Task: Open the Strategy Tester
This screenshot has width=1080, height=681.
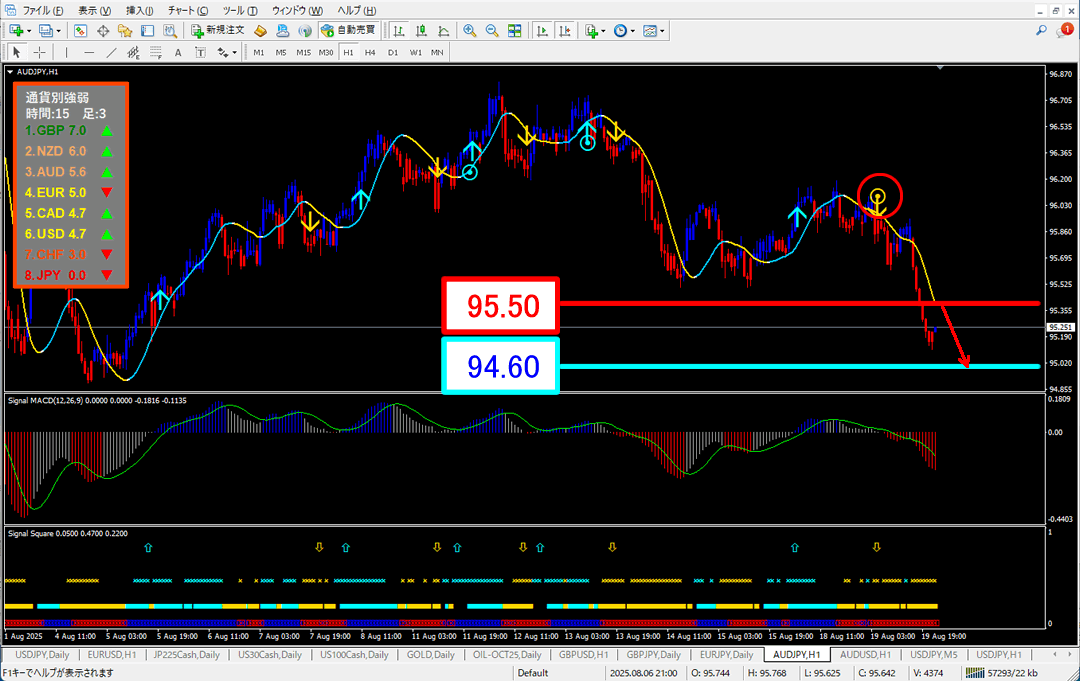Action: coord(170,31)
